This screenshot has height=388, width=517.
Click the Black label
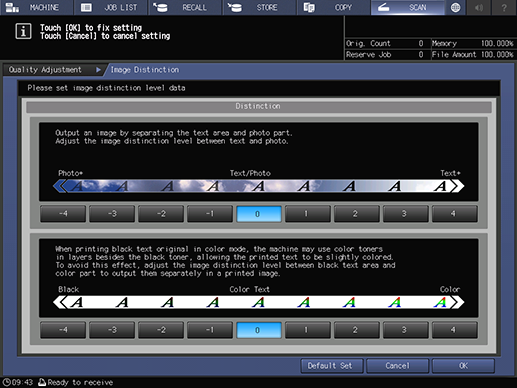[x=68, y=289]
